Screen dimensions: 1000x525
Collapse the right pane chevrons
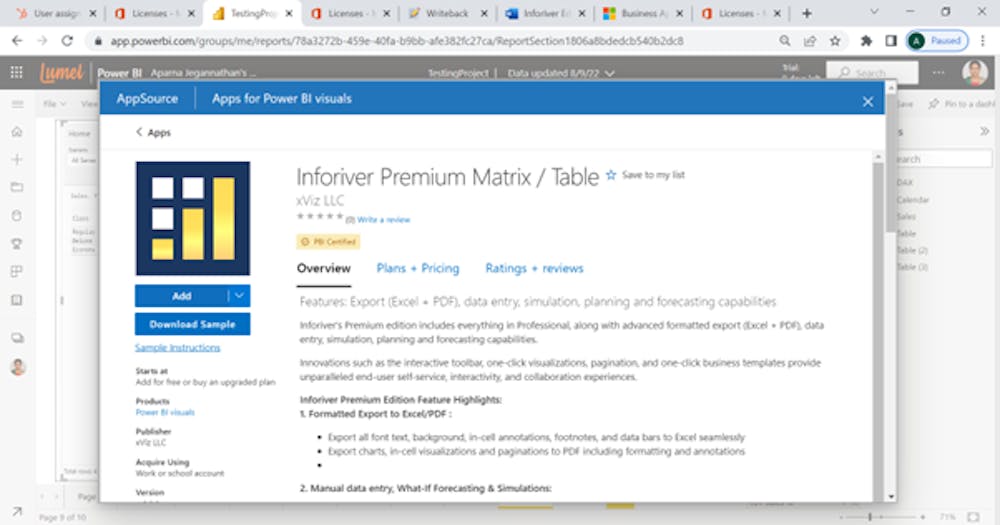985,131
